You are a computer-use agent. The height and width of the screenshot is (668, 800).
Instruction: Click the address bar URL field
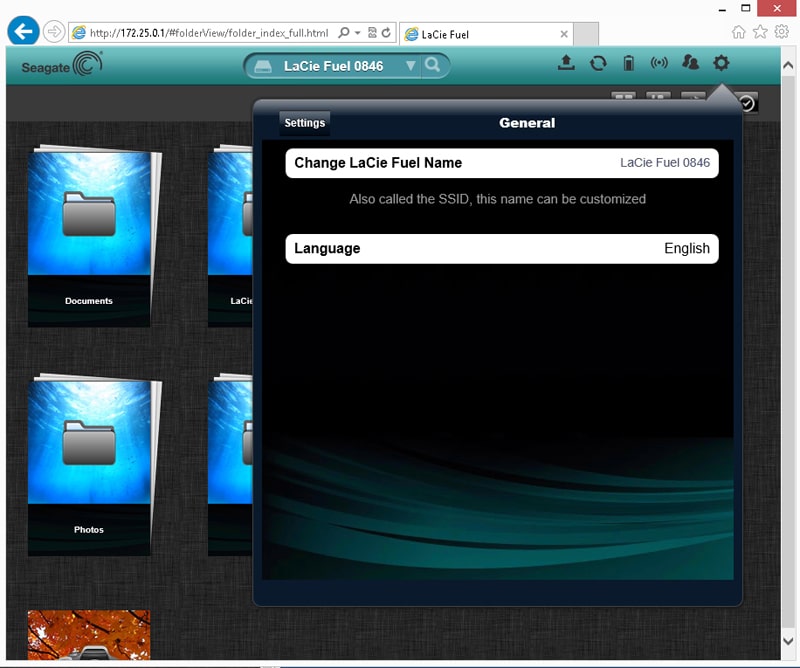209,33
